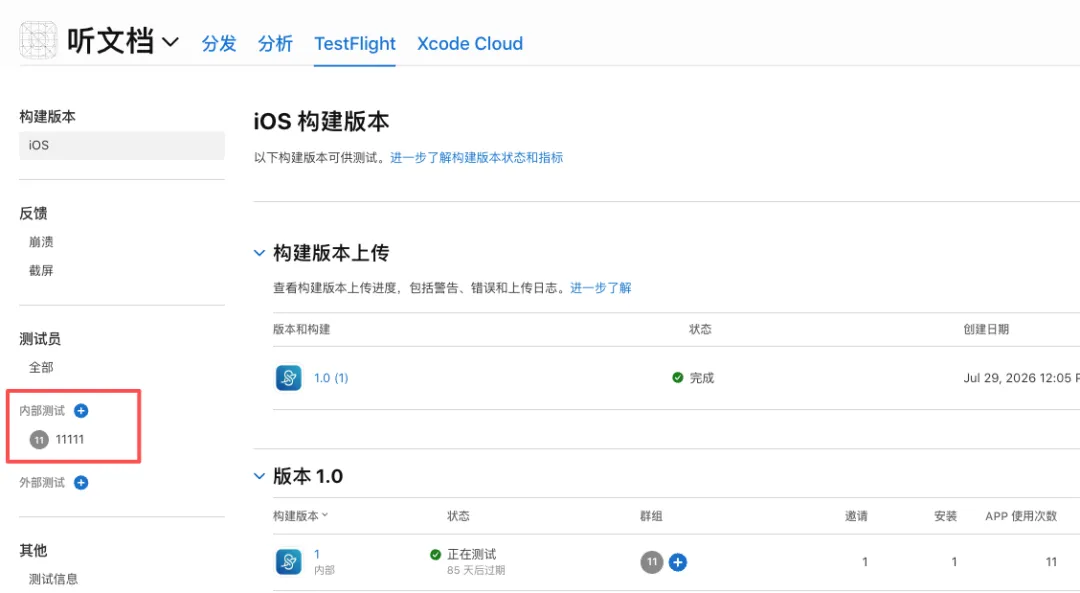
Task: Collapse the 构建版本上传 section
Action: point(260,253)
